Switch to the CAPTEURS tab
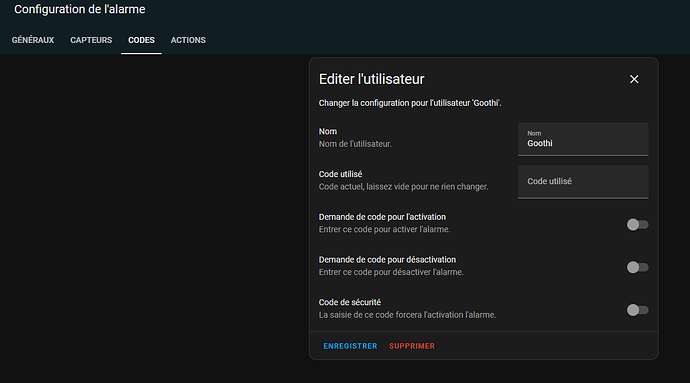The image size is (690, 383). 91,40
